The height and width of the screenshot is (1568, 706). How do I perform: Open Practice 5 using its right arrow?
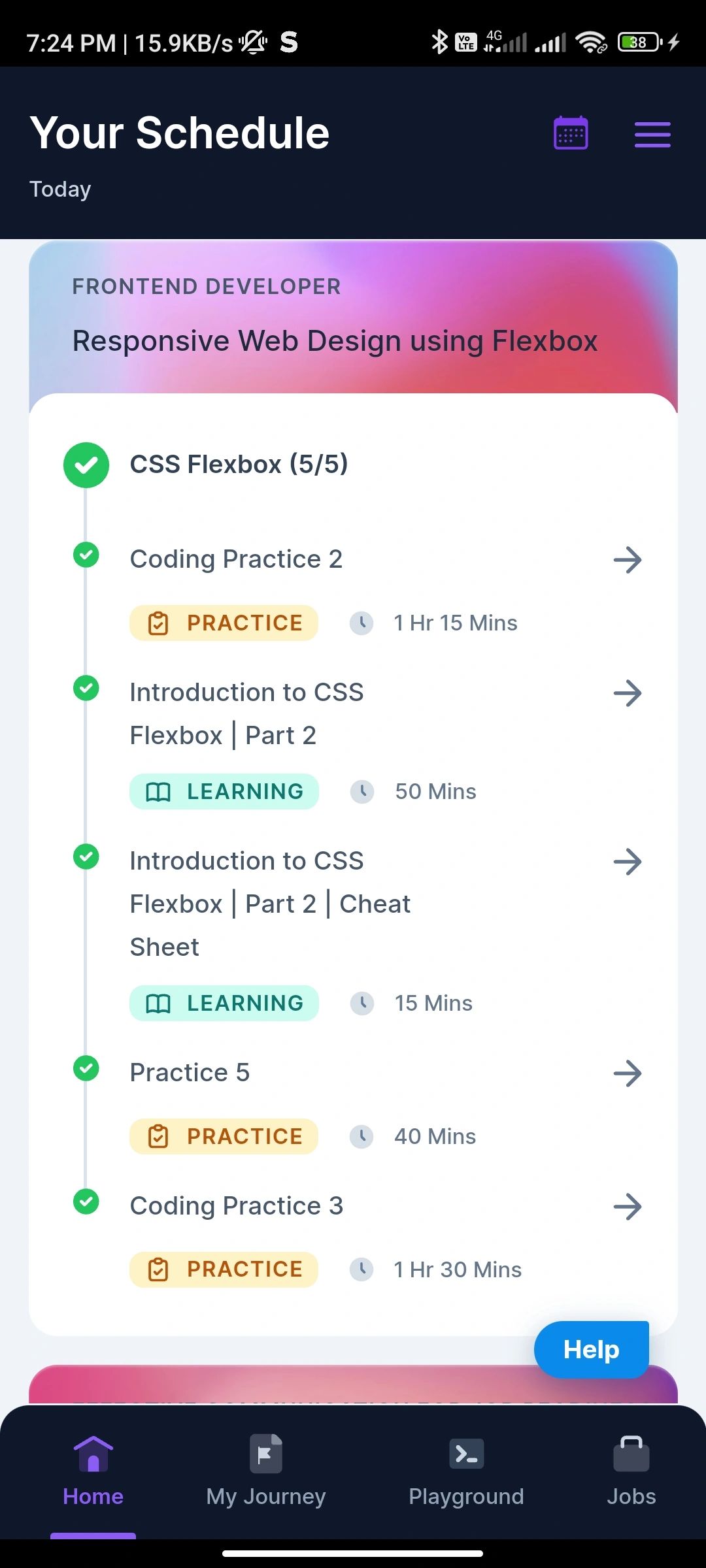(628, 1073)
